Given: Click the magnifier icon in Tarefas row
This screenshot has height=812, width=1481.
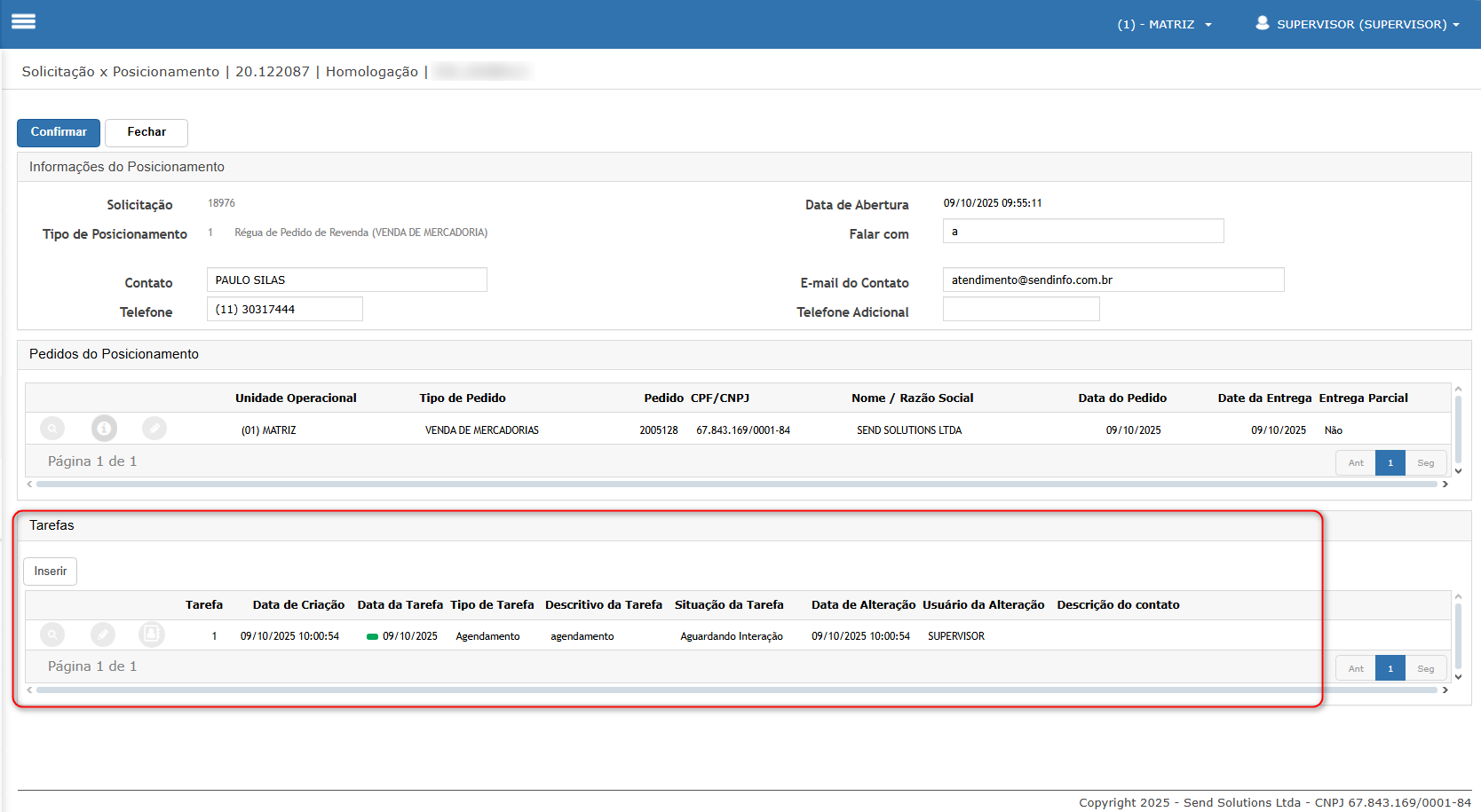Looking at the screenshot, I should point(52,635).
